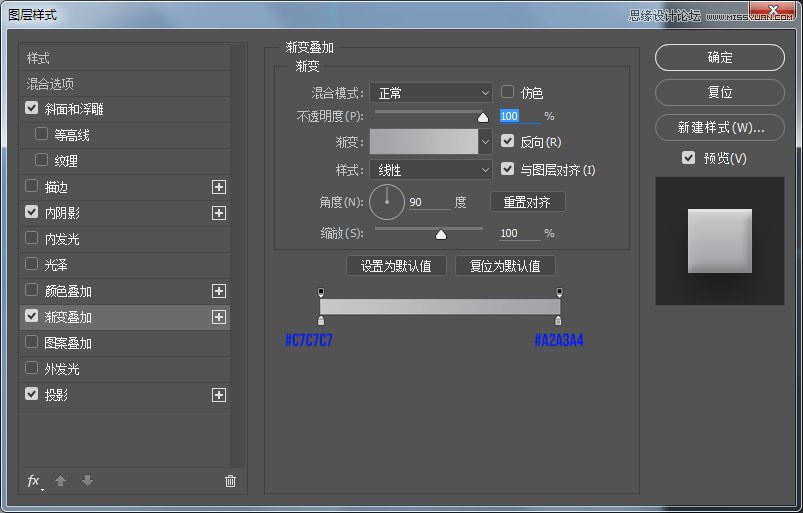Toggle the 仿色 dither checkbox
The height and width of the screenshot is (513, 803).
pos(507,92)
